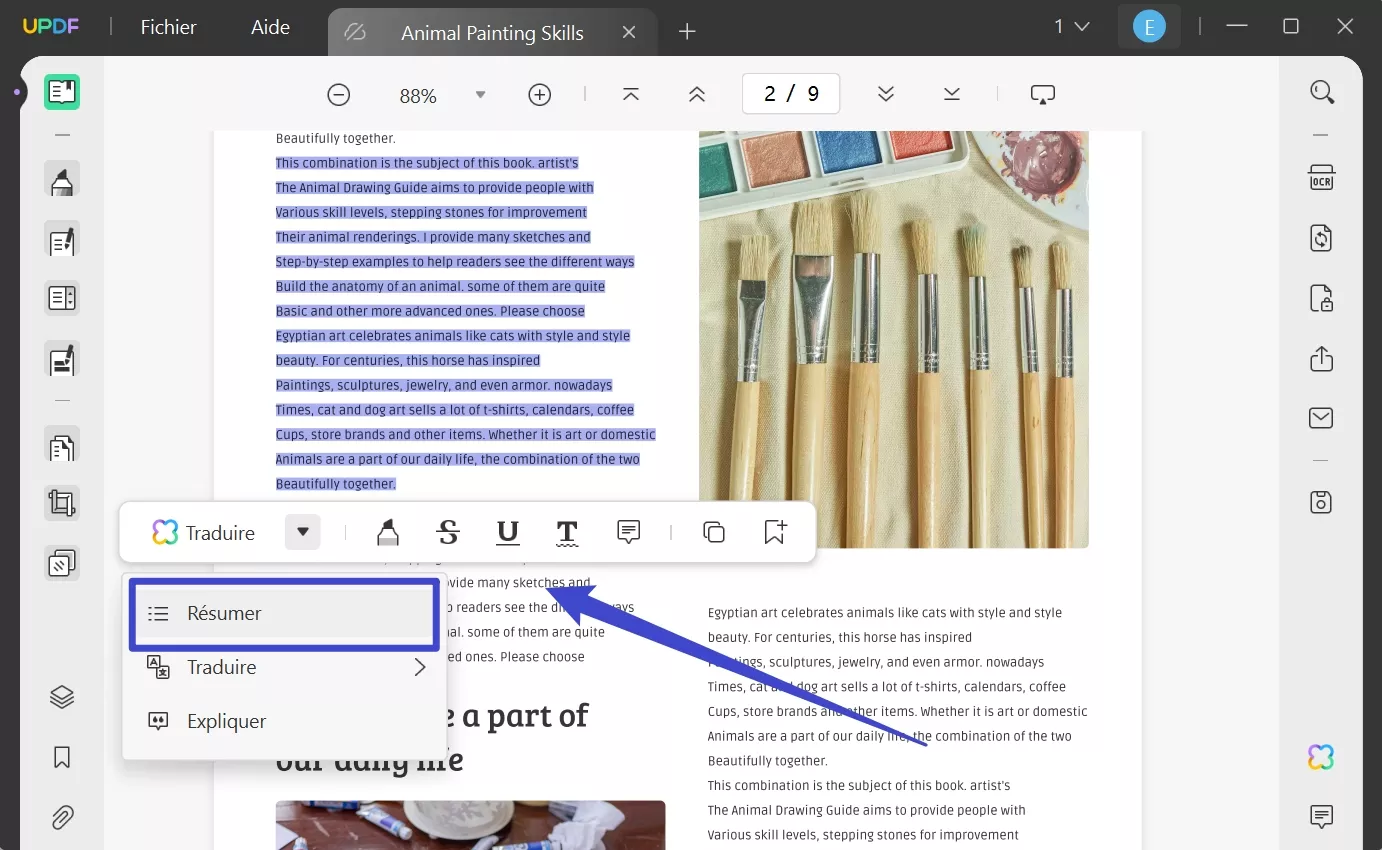The image size is (1382, 850).
Task: Open the UPDF AI assistant
Action: 1320,757
